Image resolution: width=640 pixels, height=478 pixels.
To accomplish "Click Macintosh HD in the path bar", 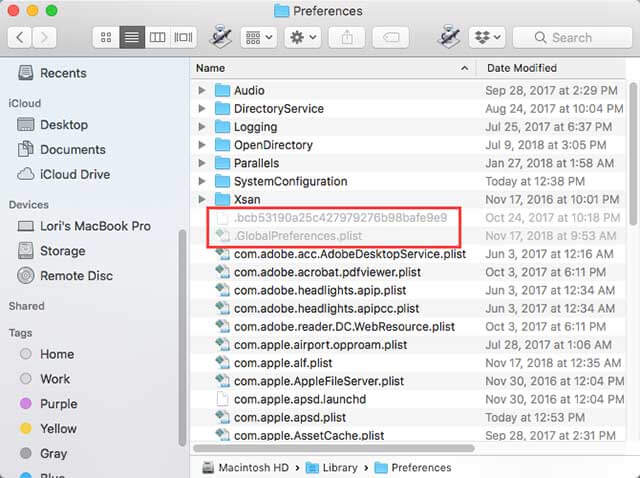I will [245, 467].
